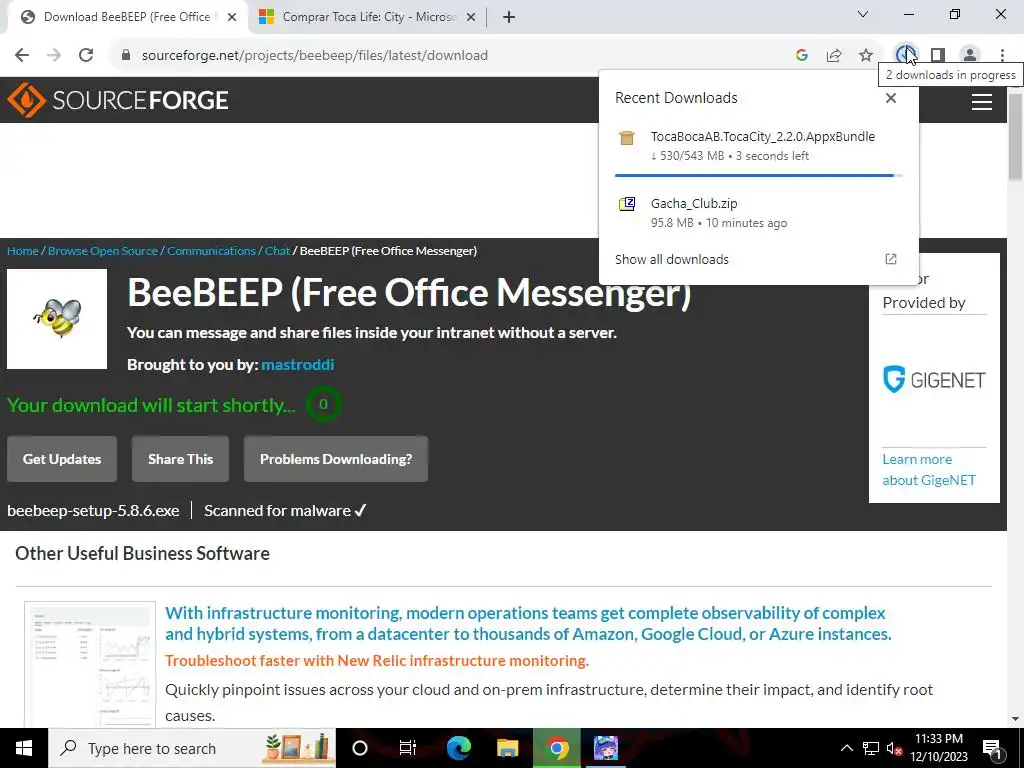
Task: Reload the SourceForge page
Action: [86, 56]
